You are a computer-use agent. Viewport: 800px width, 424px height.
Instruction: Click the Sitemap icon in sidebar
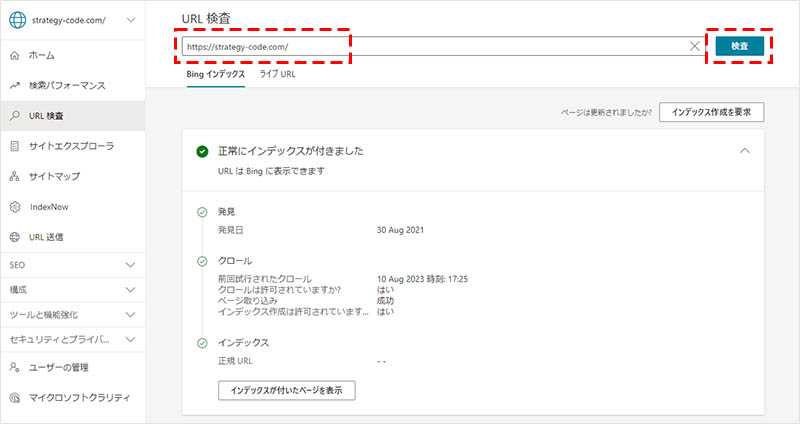(13, 177)
